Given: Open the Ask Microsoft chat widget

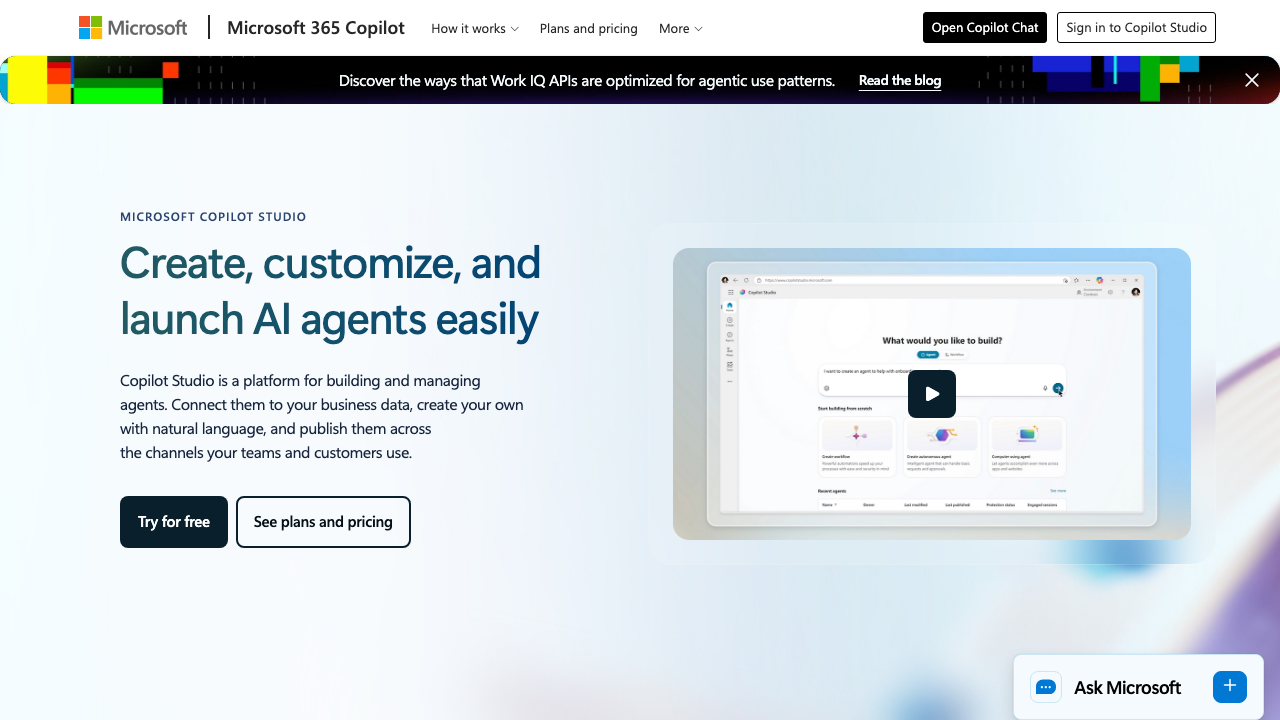Looking at the screenshot, I should [x=1138, y=687].
